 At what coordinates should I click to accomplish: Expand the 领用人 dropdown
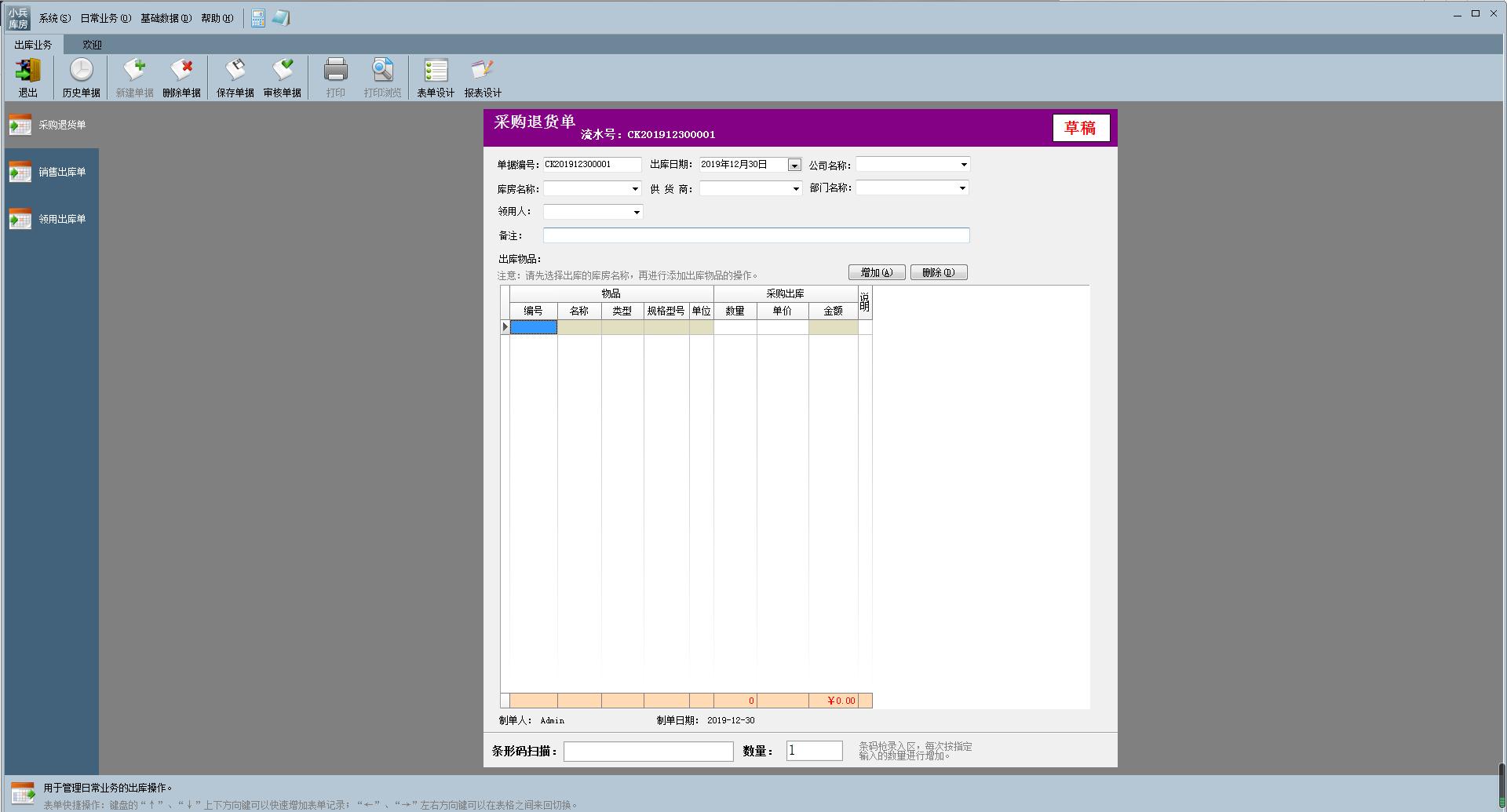[637, 213]
